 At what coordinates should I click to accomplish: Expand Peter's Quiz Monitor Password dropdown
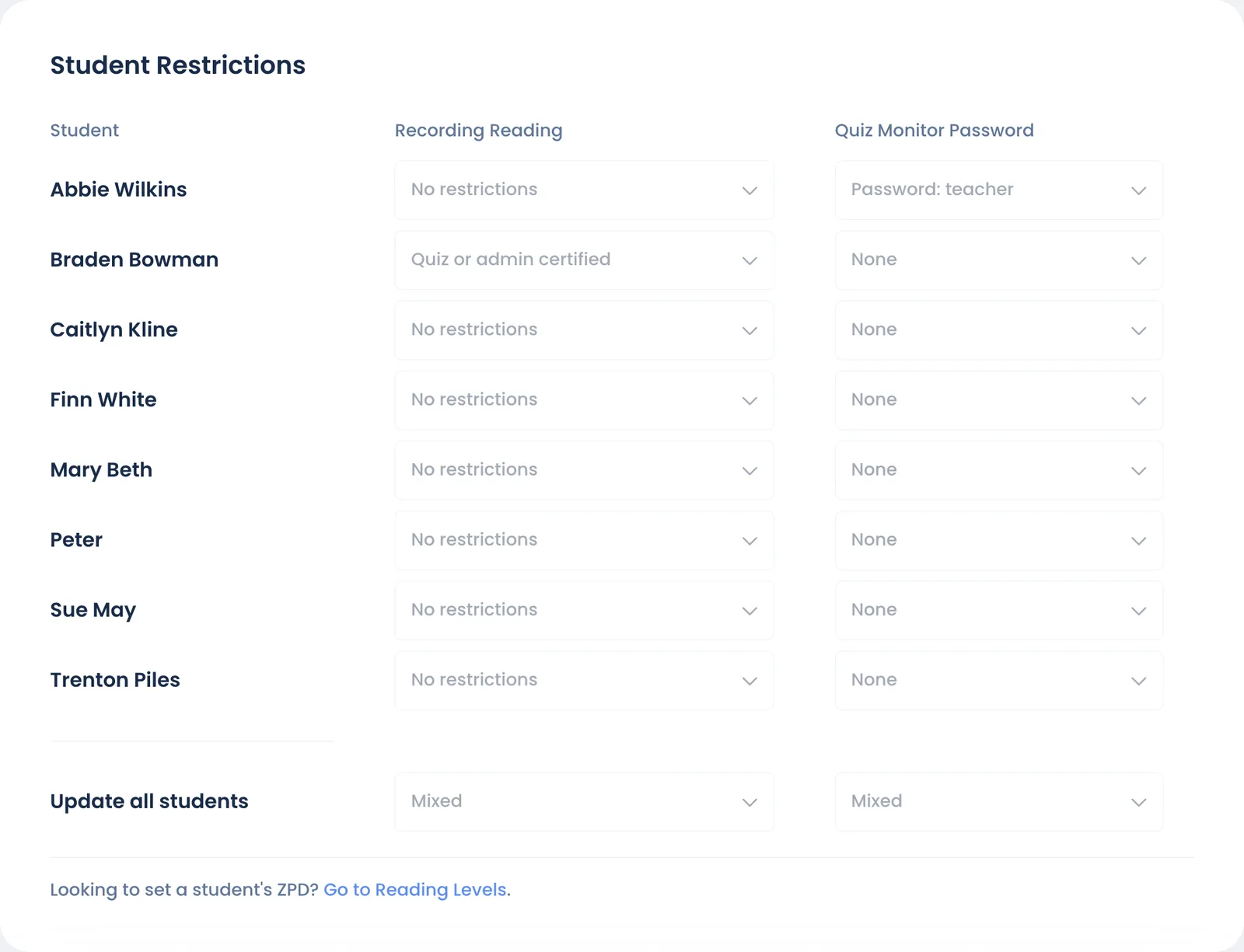(x=999, y=540)
